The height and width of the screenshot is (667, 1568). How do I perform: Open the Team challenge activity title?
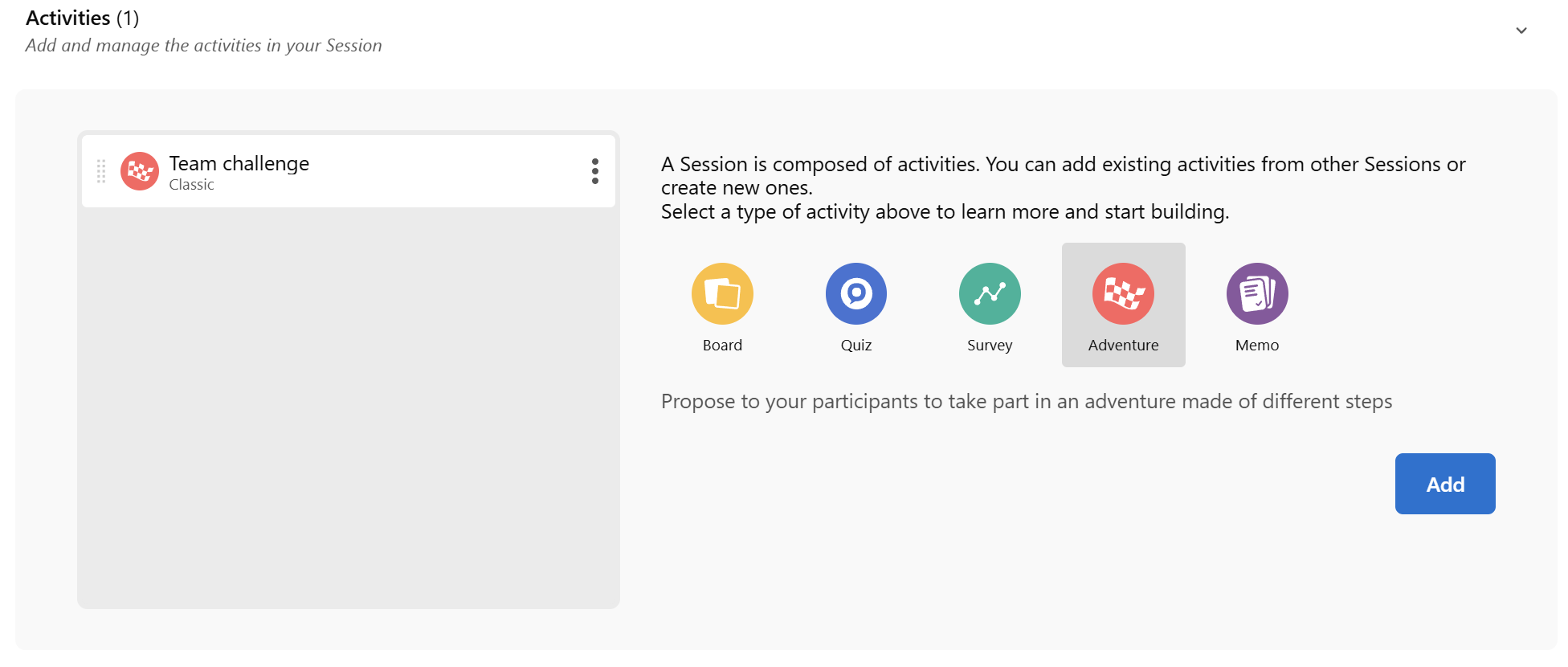239,163
